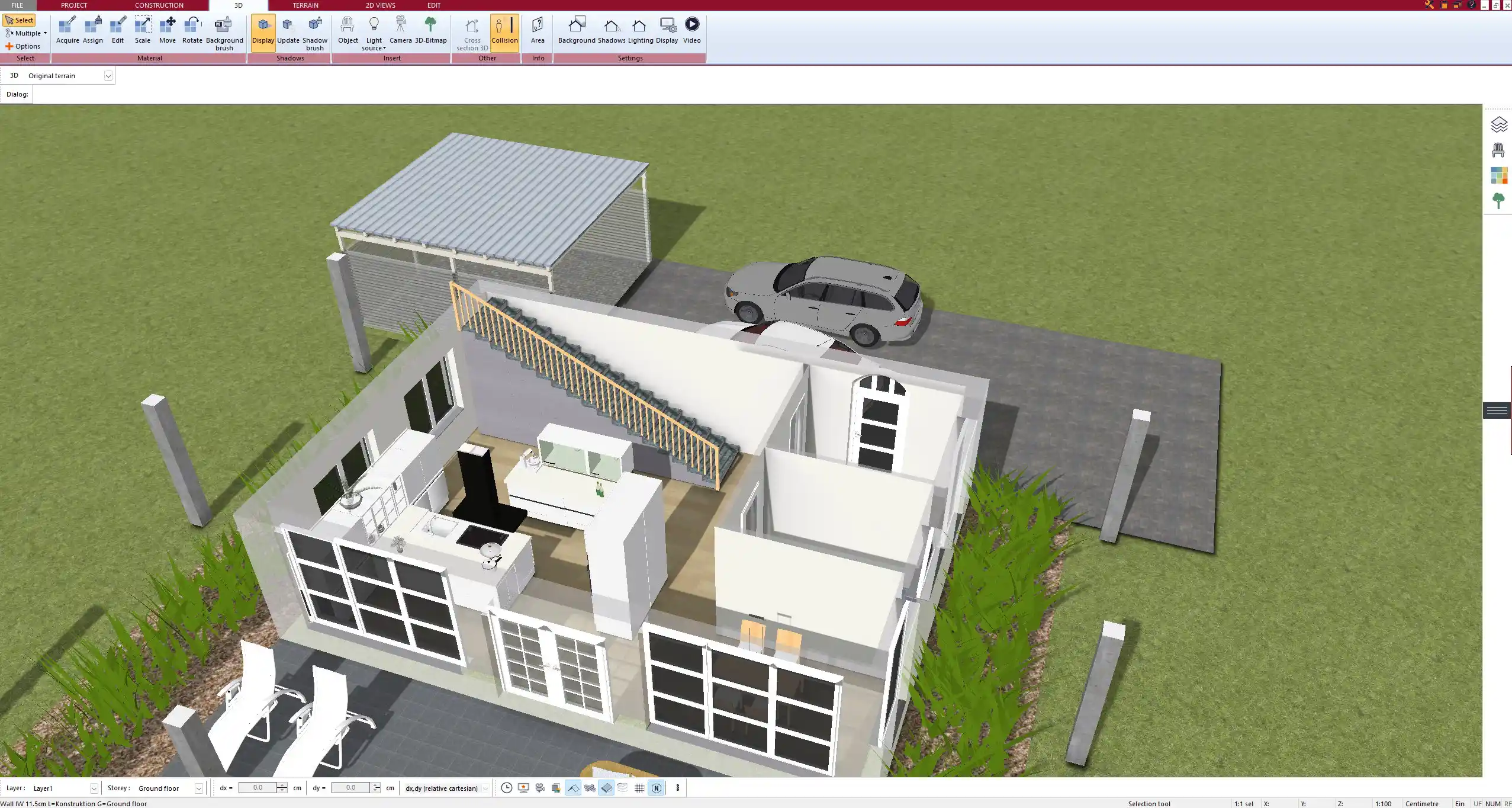1512x808 pixels.
Task: Switch to the EDIT tab
Action: coord(434,5)
